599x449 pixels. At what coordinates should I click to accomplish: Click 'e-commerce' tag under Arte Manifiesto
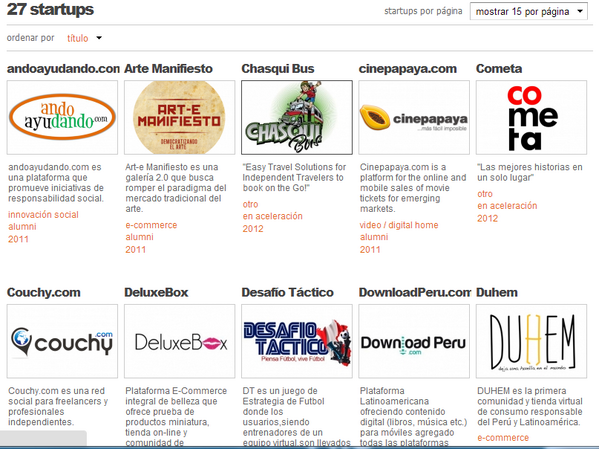(x=151, y=225)
